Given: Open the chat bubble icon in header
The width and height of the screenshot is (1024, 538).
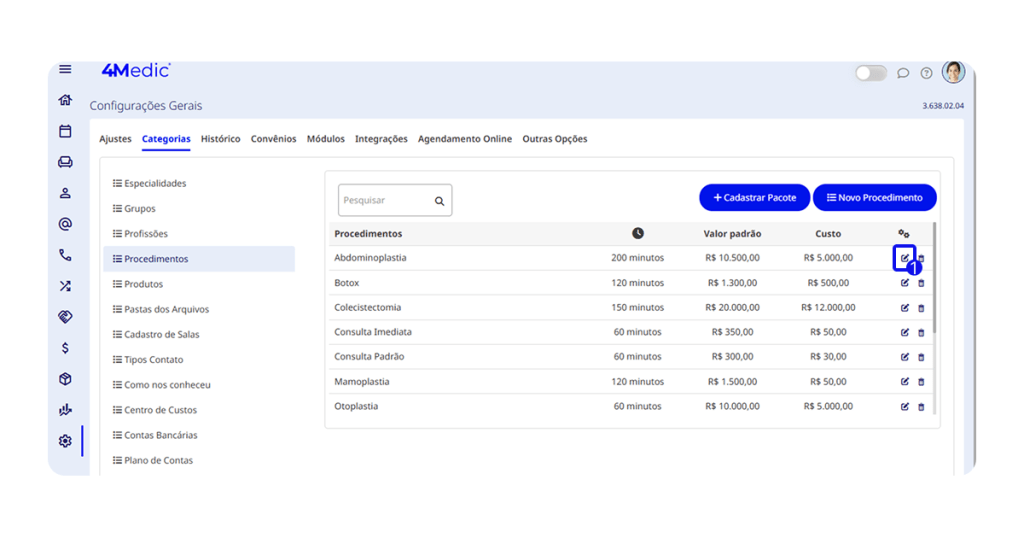Looking at the screenshot, I should (x=903, y=73).
